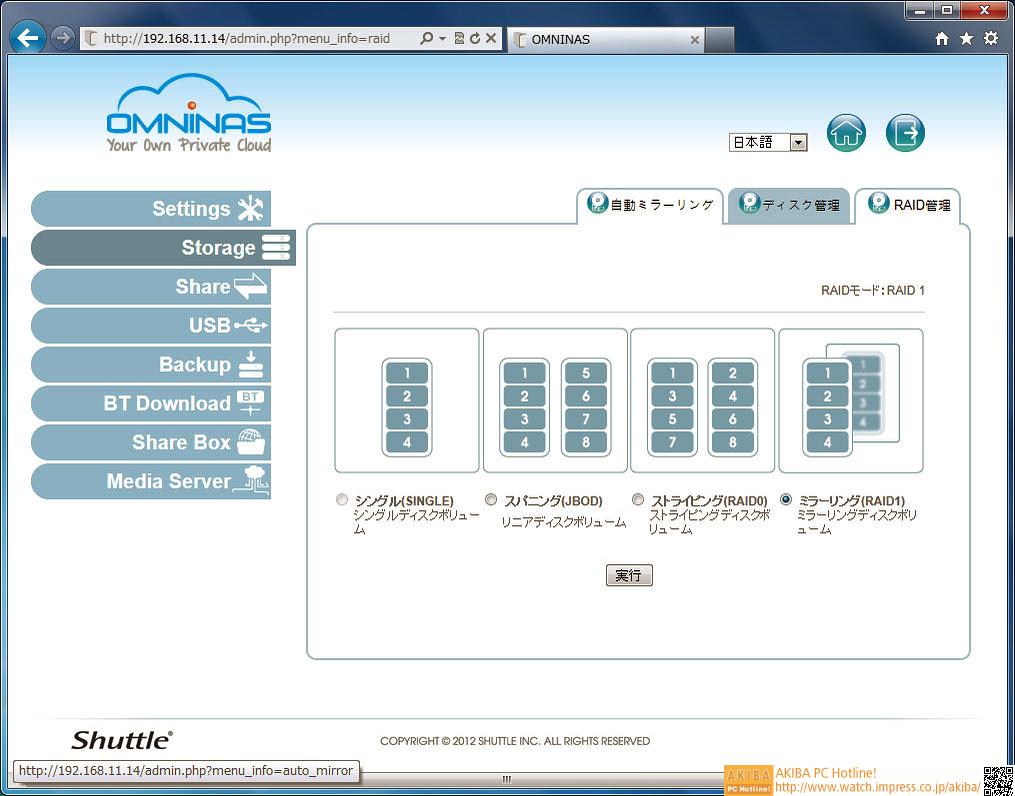Image resolution: width=1015 pixels, height=796 pixels.
Task: Expand the address bar search dropdown arrow
Action: [442, 39]
